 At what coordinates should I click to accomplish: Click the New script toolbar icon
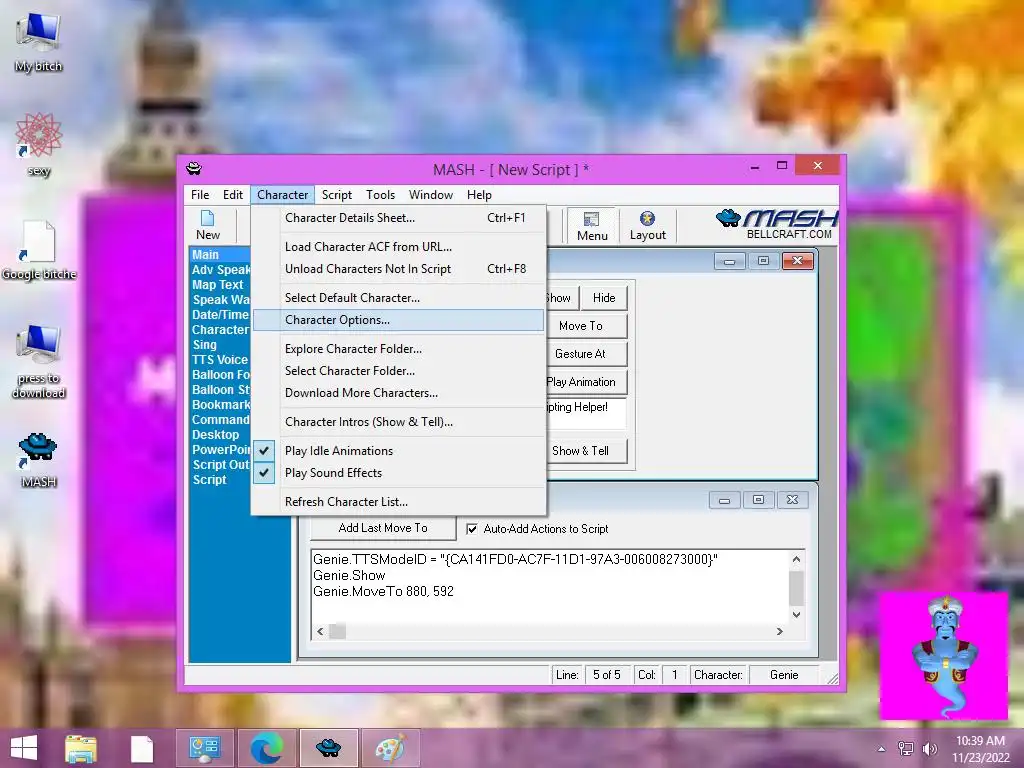[208, 225]
